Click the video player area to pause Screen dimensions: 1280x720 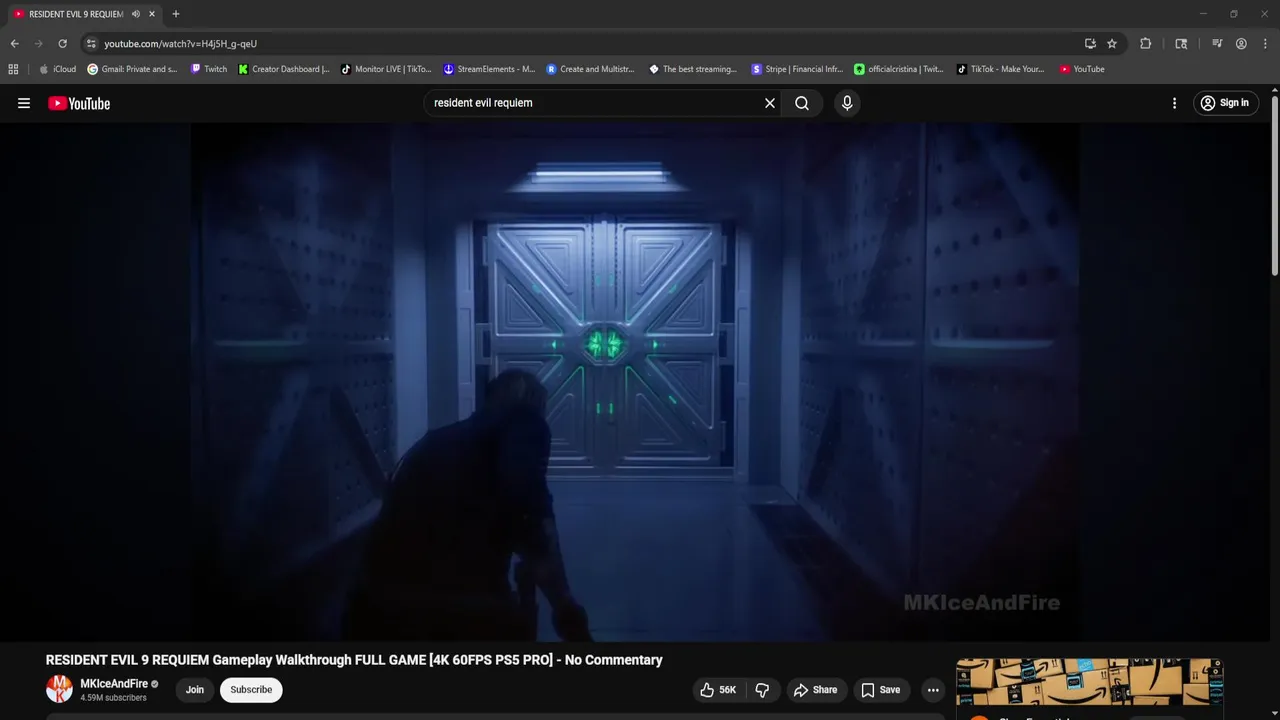pos(635,382)
